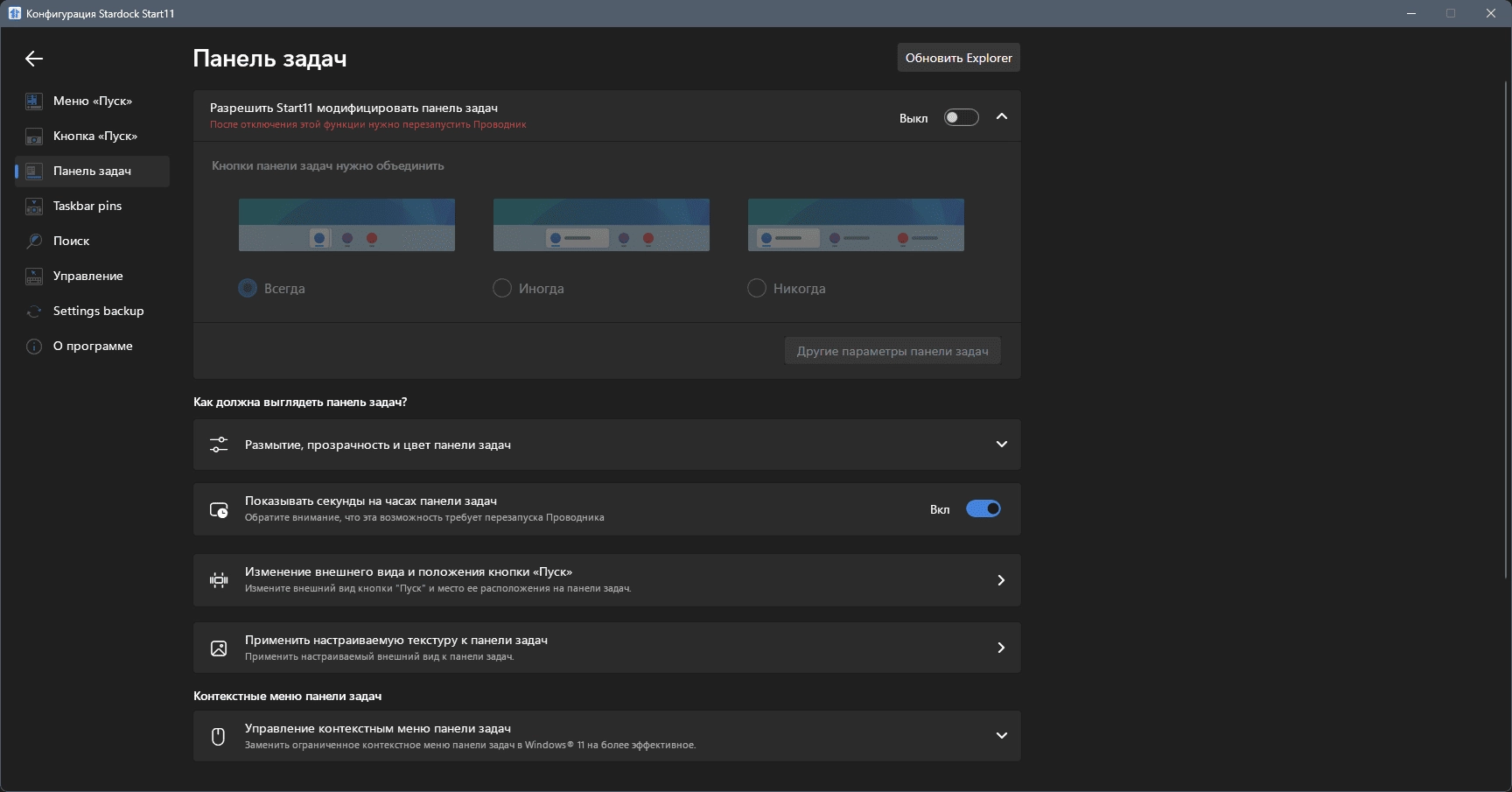Image resolution: width=1512 pixels, height=792 pixels.
Task: Select the Никогда radio button
Action: [757, 288]
